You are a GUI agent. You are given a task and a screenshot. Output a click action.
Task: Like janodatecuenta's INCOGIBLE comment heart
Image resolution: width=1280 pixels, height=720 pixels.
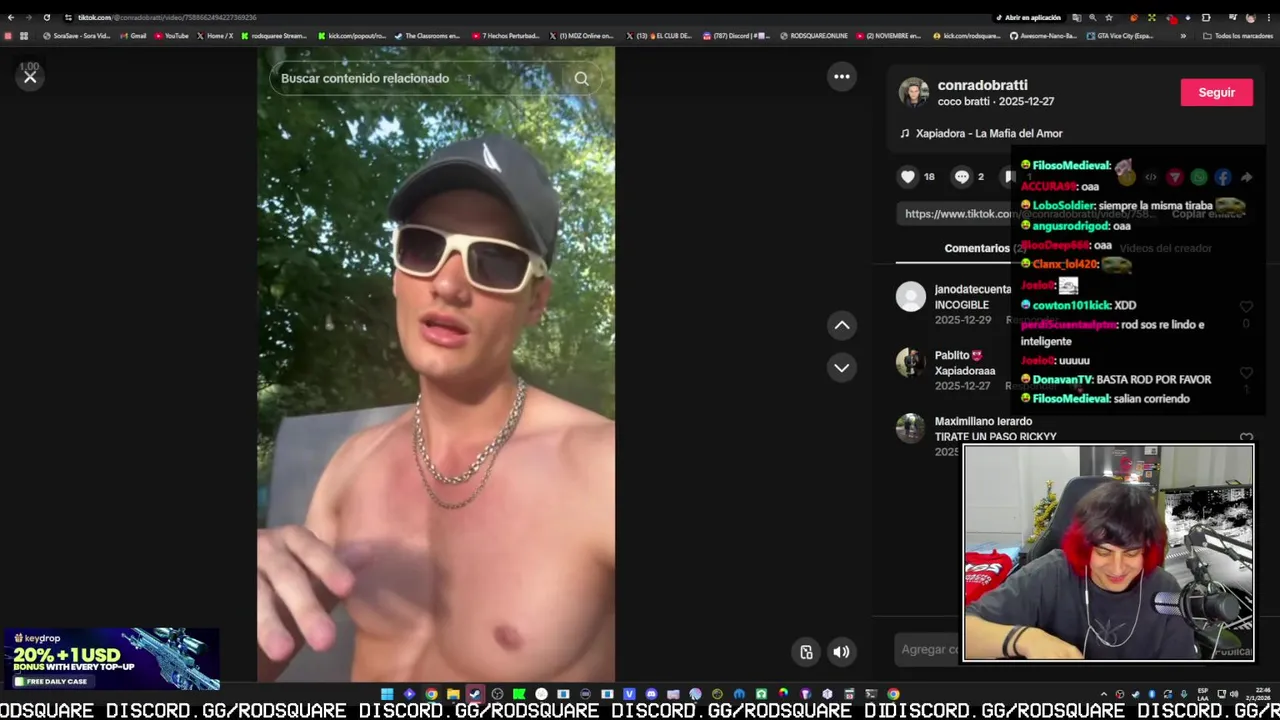click(x=1246, y=307)
